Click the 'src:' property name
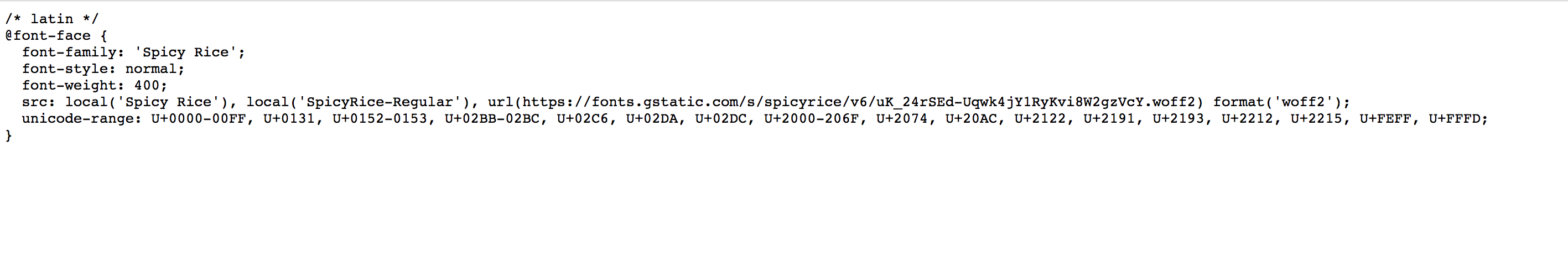1568x272 pixels. point(39,102)
